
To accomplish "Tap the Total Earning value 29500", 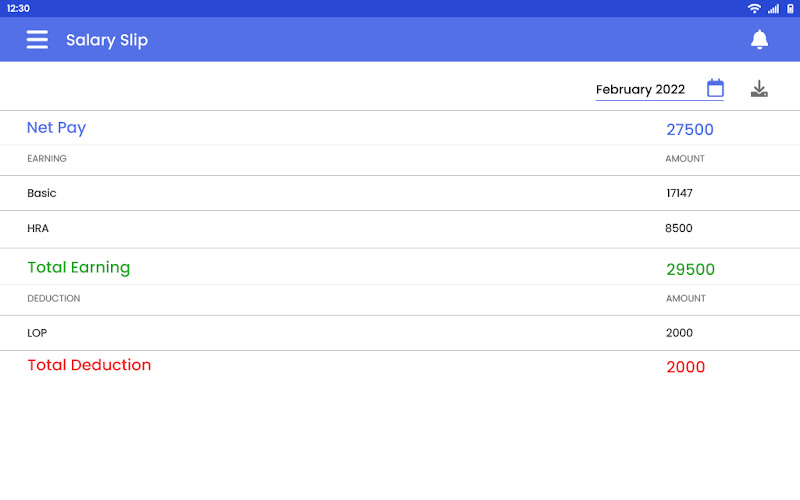I will pyautogui.click(x=690, y=270).
